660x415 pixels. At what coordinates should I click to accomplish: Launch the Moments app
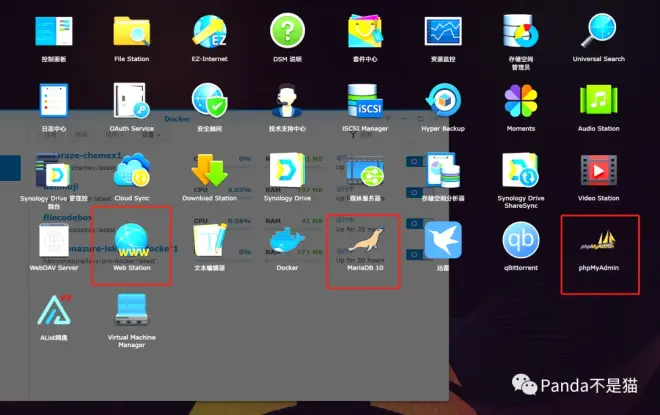pos(521,101)
